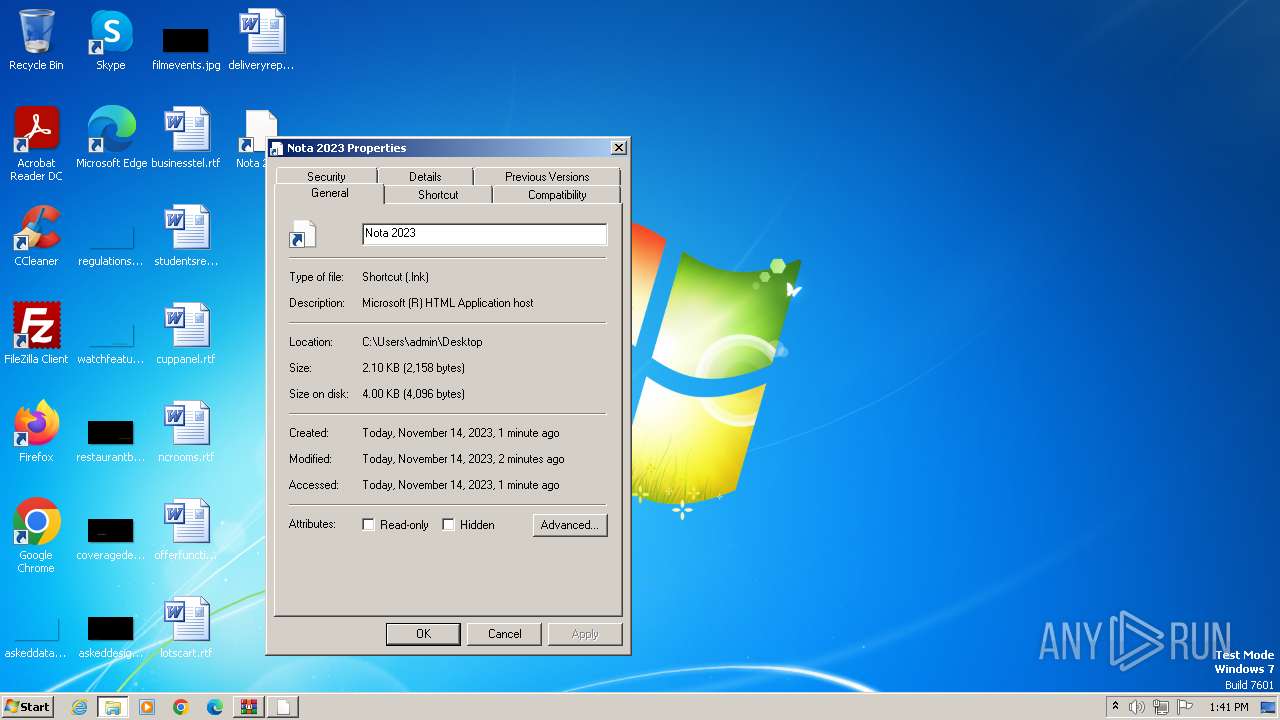Enable the Hidden attribute checkbox
This screenshot has width=1280, height=720.
click(448, 525)
